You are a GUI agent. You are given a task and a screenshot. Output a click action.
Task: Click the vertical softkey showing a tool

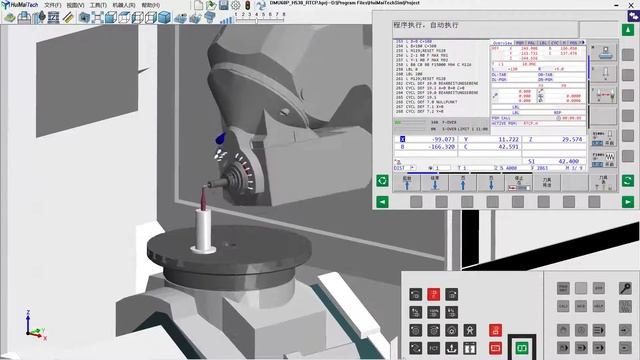click(x=604, y=74)
